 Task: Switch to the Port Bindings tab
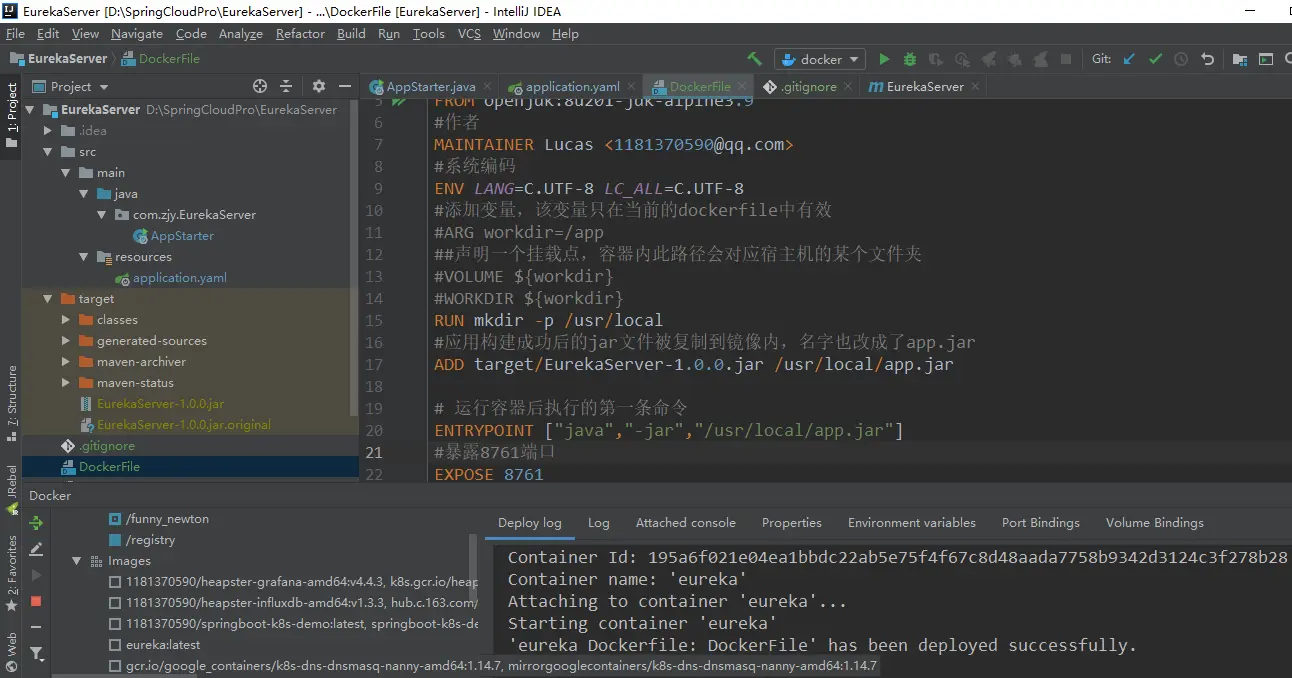point(1041,523)
